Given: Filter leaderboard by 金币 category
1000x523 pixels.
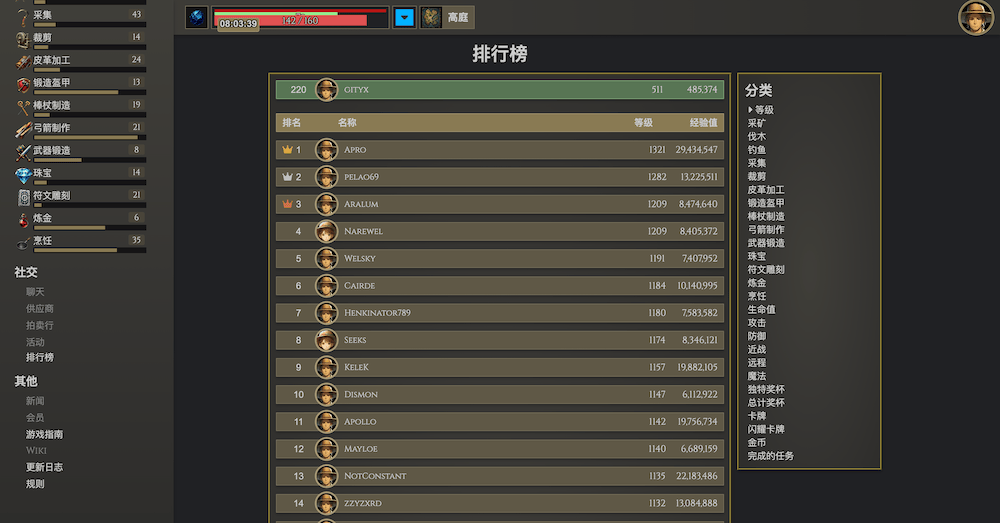Looking at the screenshot, I should [x=757, y=443].
